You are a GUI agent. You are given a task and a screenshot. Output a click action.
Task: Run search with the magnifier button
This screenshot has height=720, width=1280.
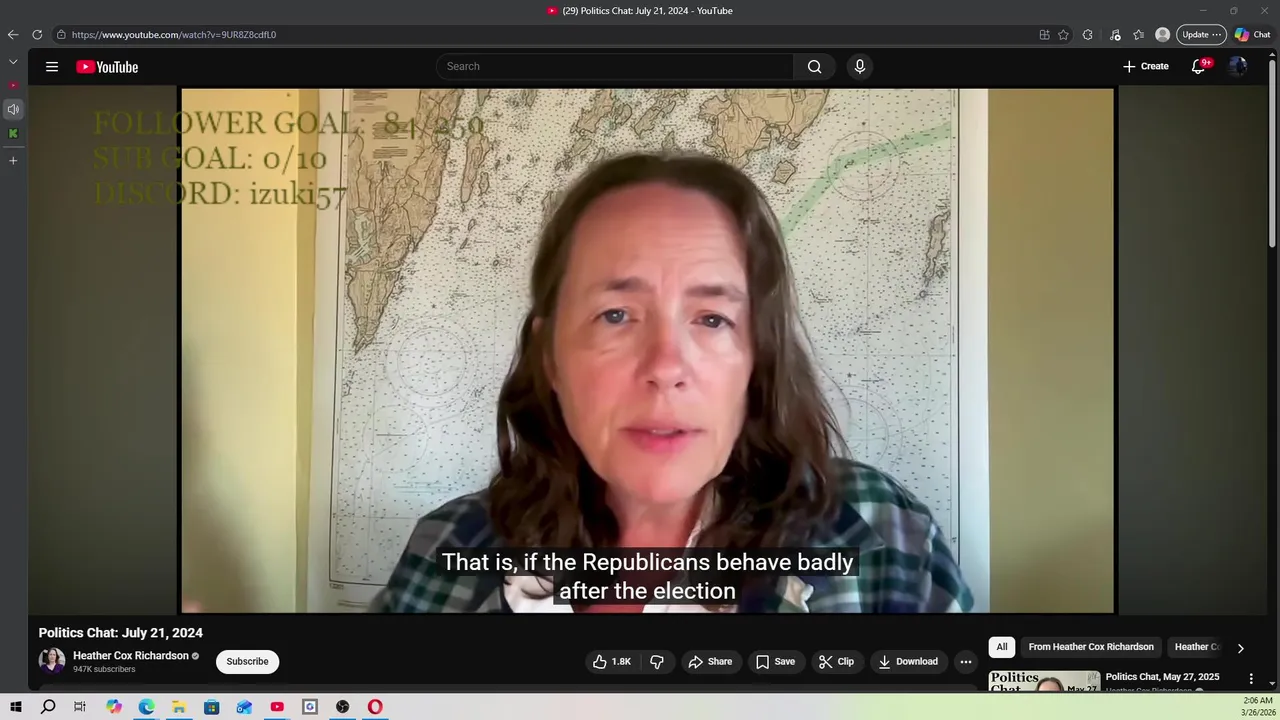point(815,66)
